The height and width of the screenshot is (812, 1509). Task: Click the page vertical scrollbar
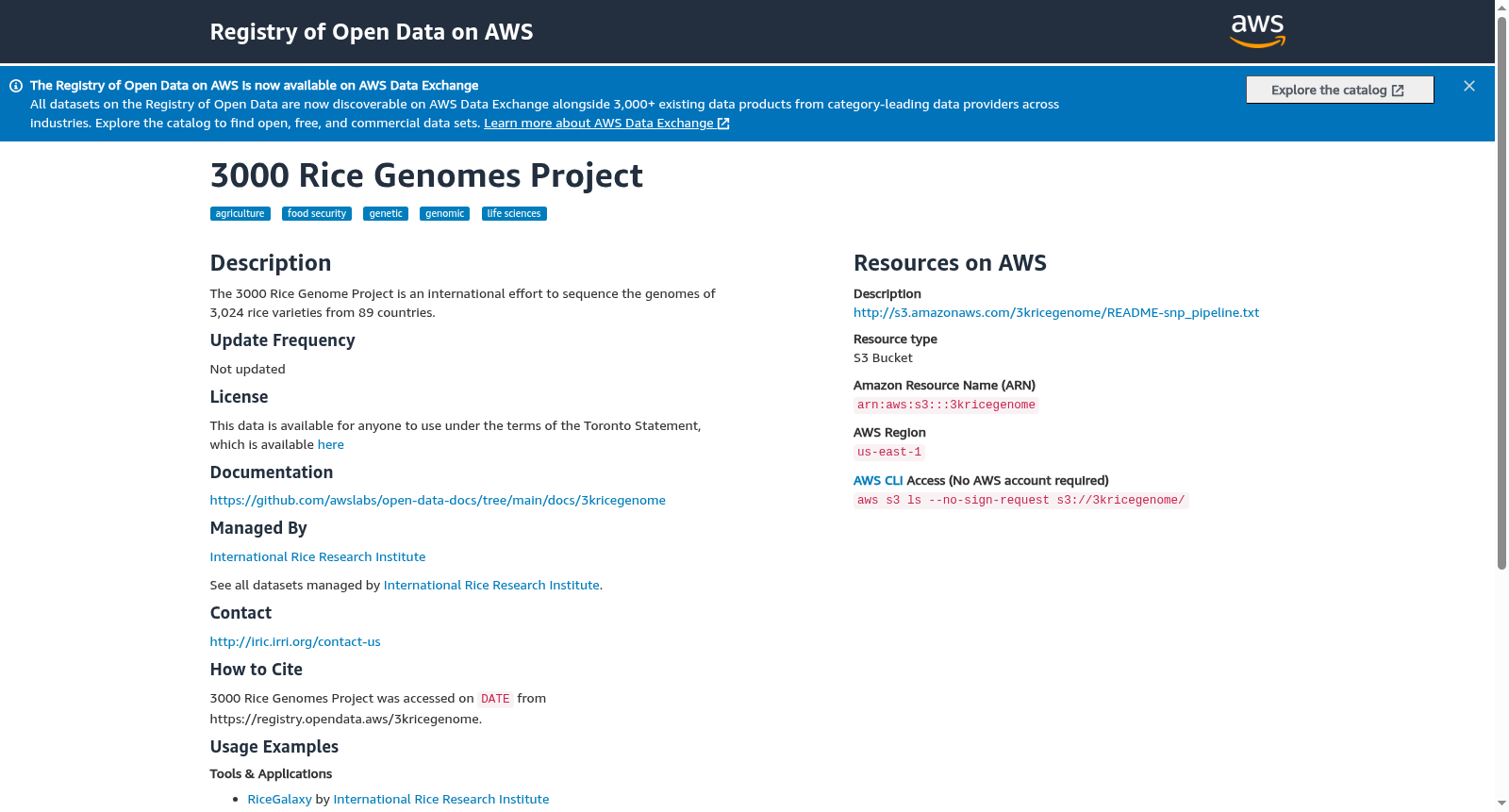click(1501, 292)
